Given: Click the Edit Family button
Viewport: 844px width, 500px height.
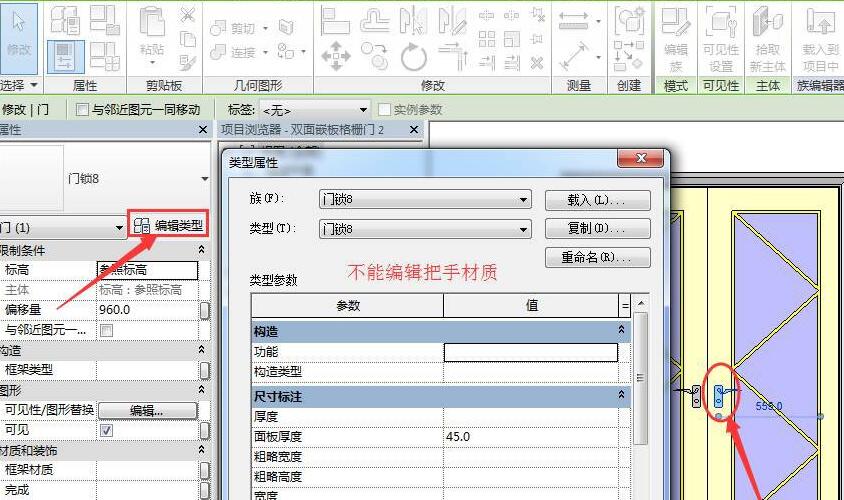Looking at the screenshot, I should point(676,39).
